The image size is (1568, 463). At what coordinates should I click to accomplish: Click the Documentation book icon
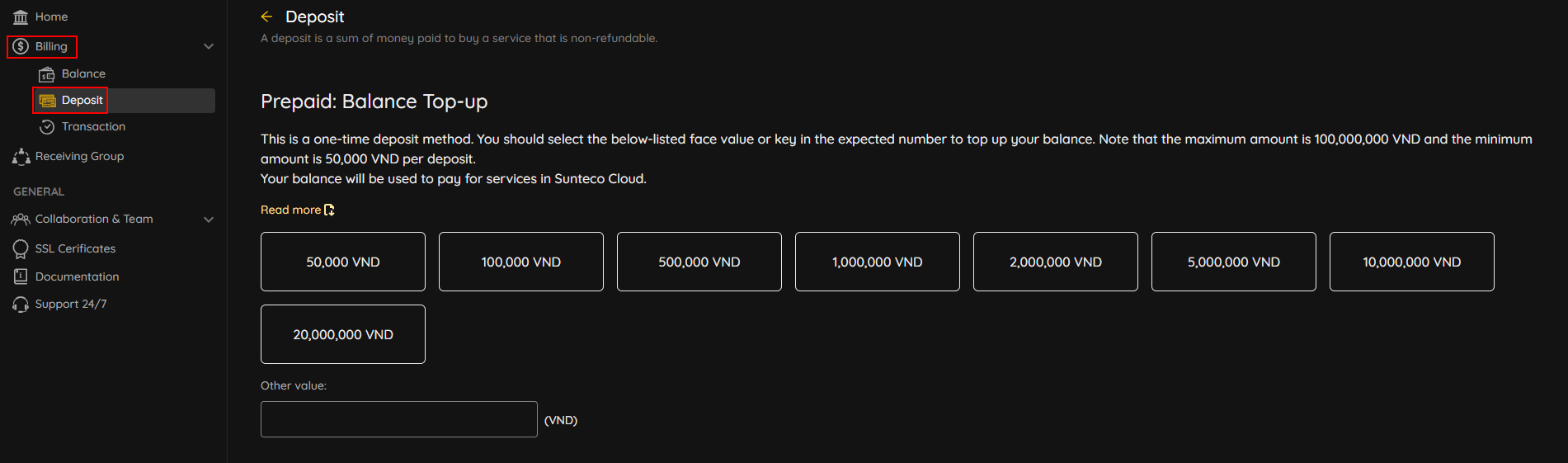coord(21,277)
